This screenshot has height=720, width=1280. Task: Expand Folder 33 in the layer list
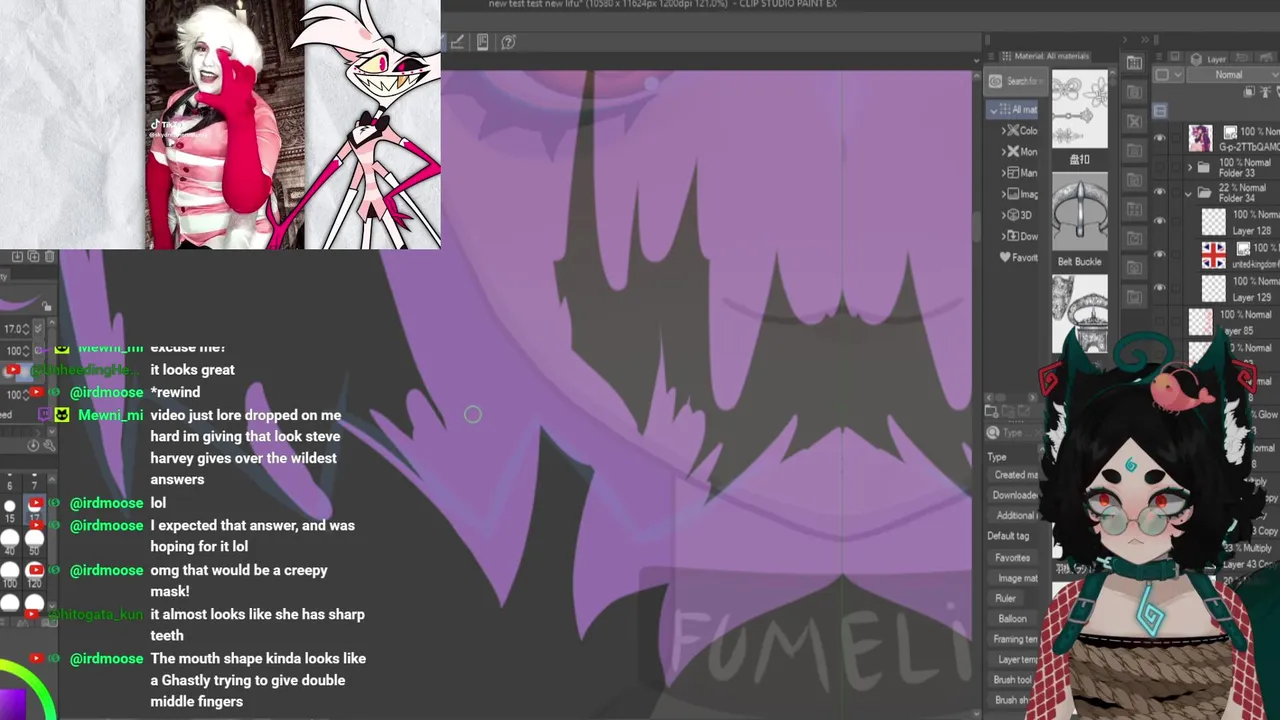click(1189, 167)
